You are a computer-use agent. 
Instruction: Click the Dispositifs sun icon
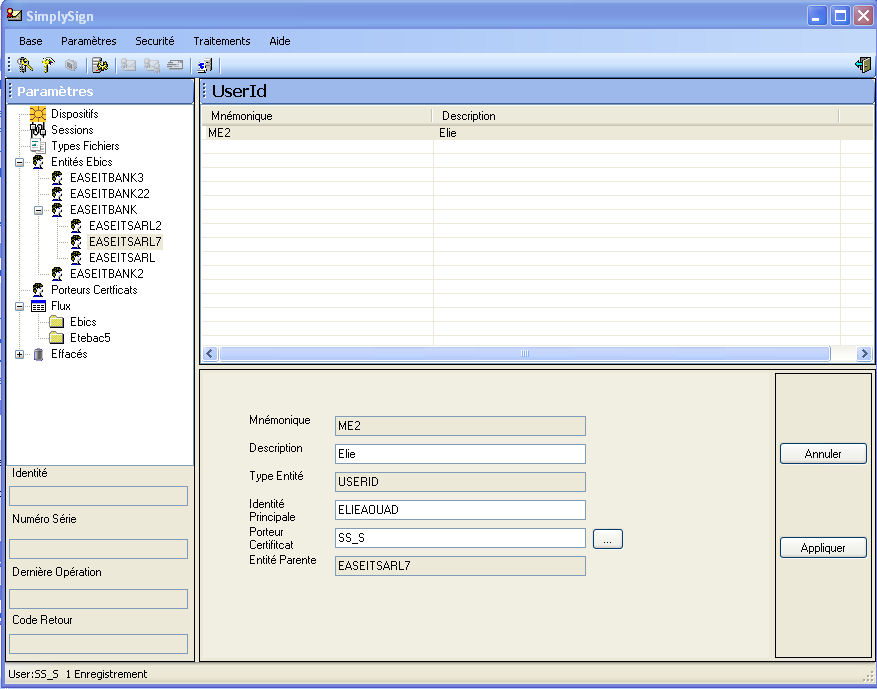[37, 114]
